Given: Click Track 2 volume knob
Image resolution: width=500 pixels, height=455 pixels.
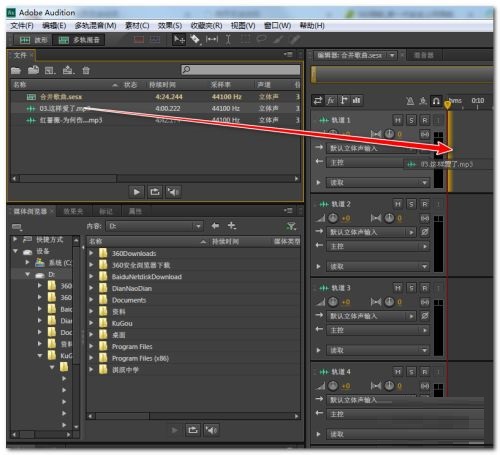Looking at the screenshot, I should tap(333, 218).
